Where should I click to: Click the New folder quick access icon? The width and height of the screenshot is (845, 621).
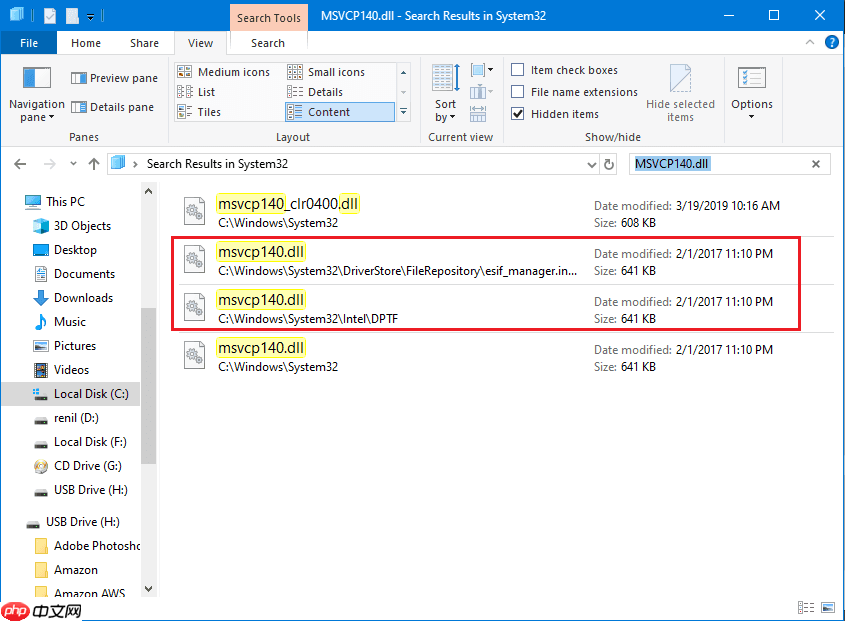(x=72, y=16)
